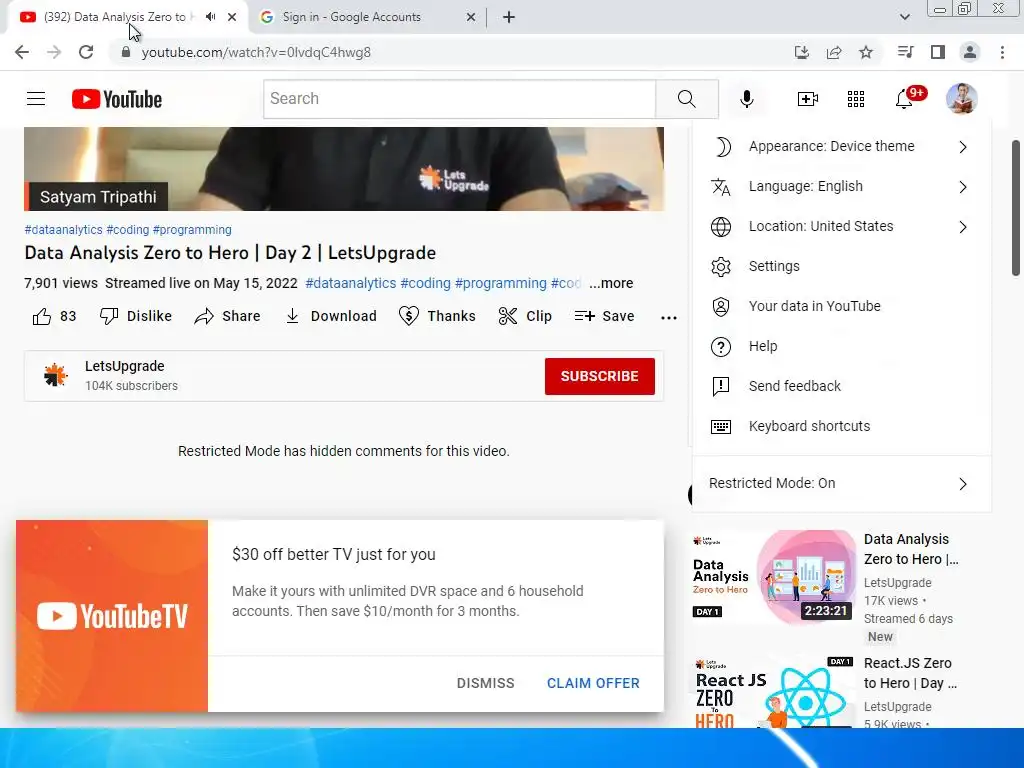Click #programming hashtag above title
1024x768 pixels.
click(x=192, y=230)
